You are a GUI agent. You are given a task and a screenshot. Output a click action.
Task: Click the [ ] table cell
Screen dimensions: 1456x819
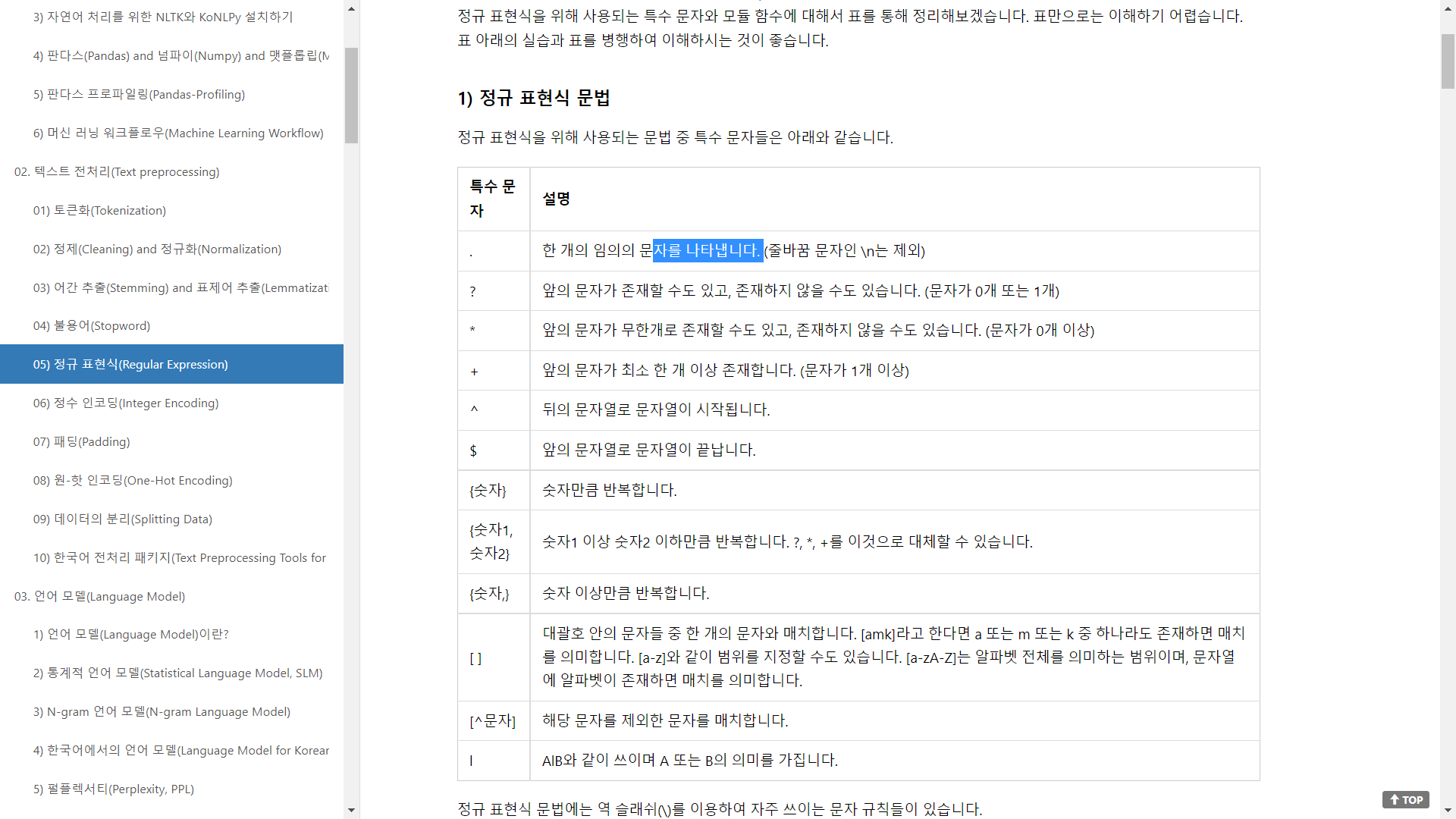click(494, 657)
